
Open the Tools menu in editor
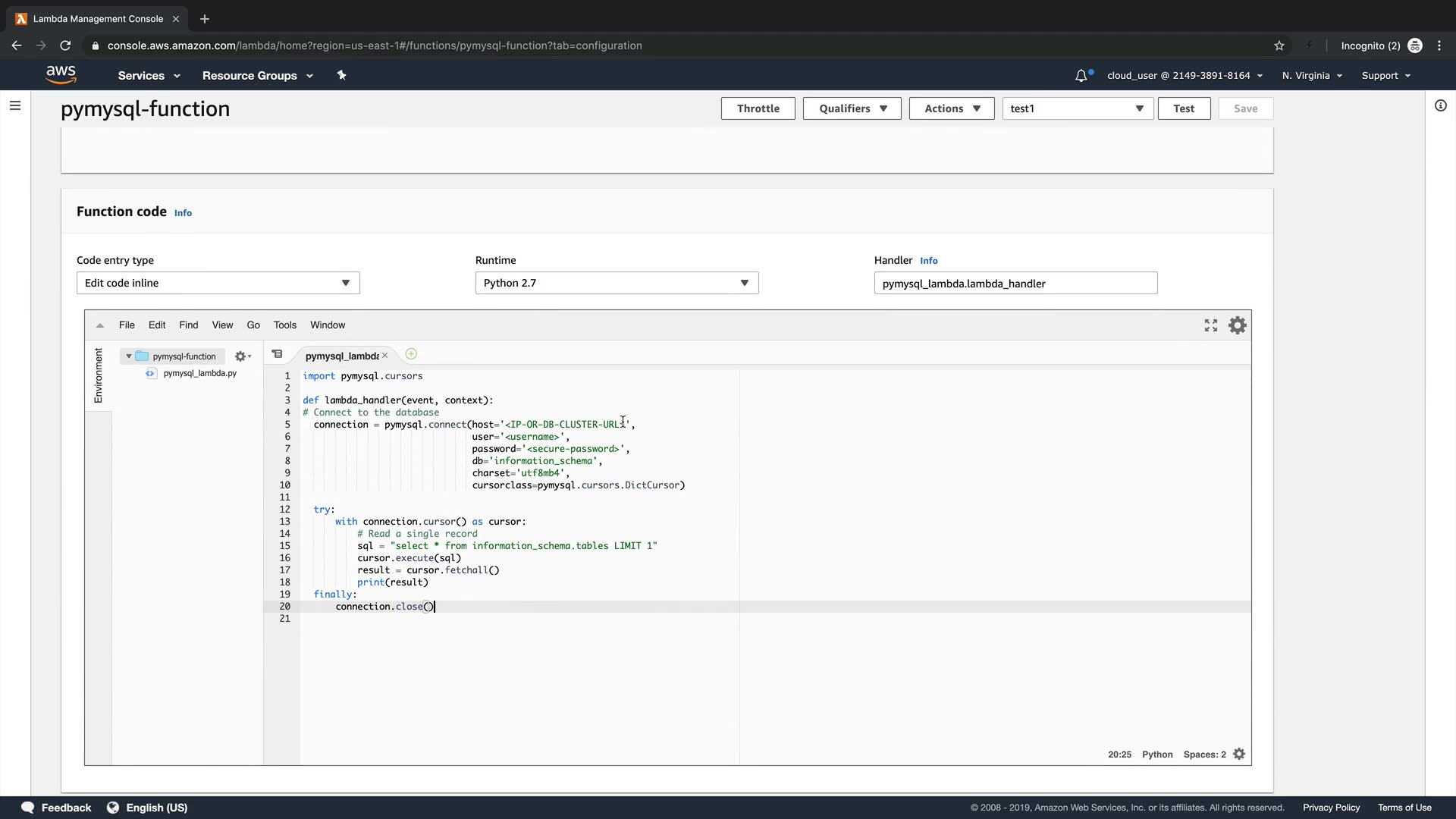pyautogui.click(x=284, y=325)
